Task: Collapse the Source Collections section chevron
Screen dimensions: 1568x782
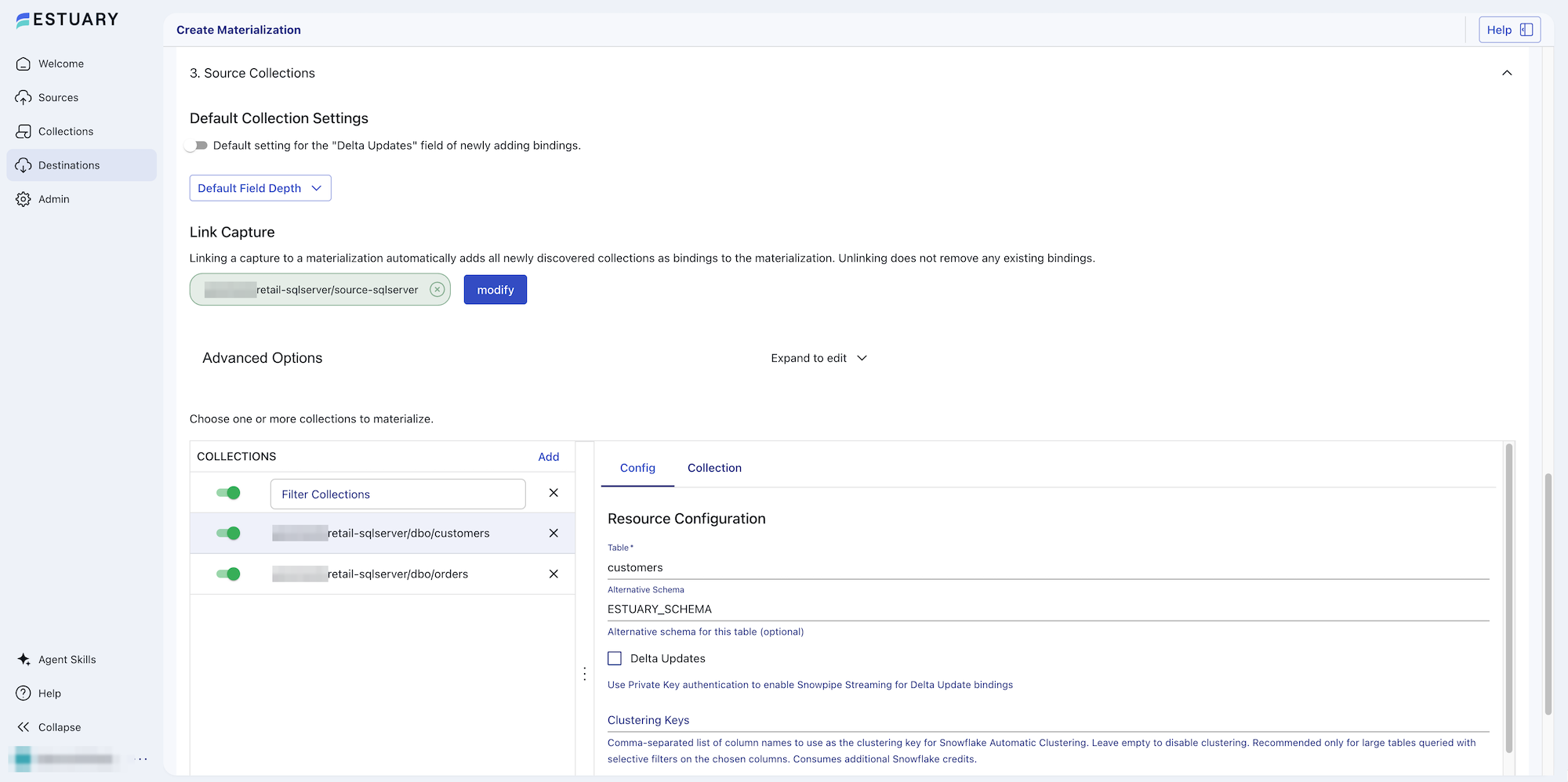Action: point(1507,73)
